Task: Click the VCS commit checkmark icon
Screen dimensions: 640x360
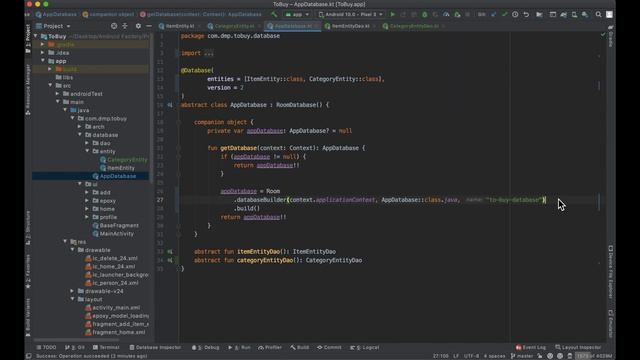Action: click(504, 14)
